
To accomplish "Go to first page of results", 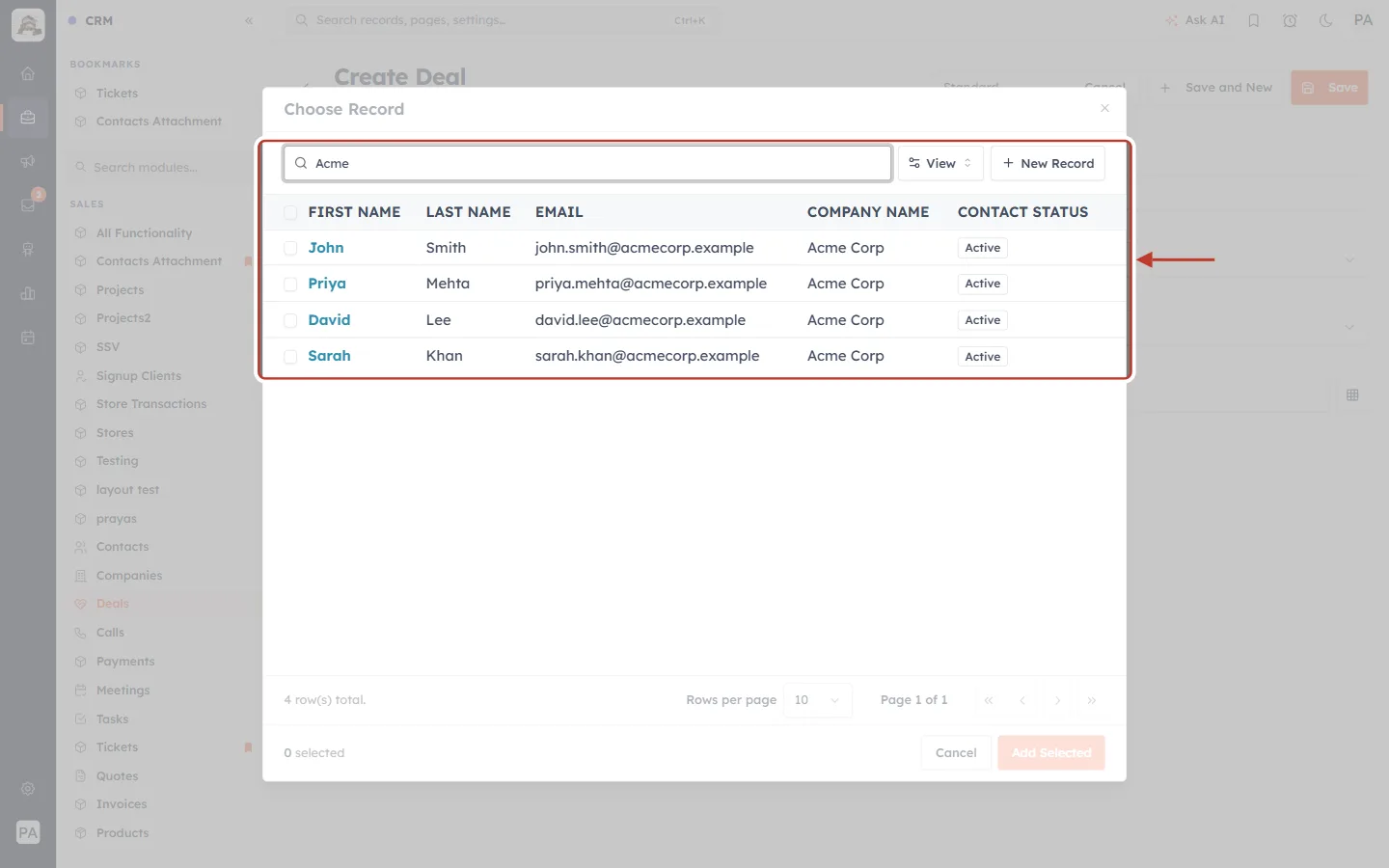I will pyautogui.click(x=988, y=700).
